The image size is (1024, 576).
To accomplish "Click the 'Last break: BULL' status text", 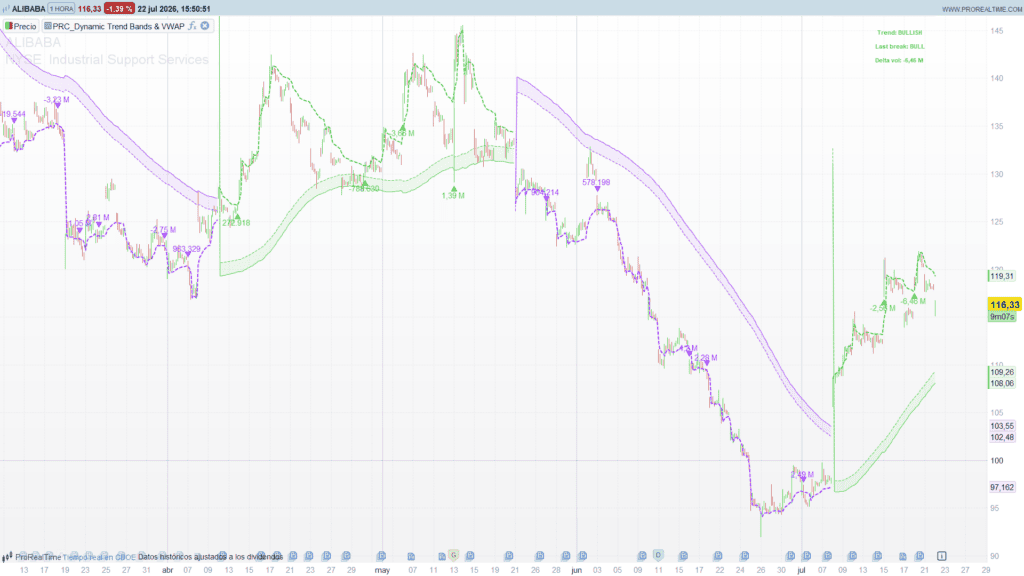I will (899, 46).
